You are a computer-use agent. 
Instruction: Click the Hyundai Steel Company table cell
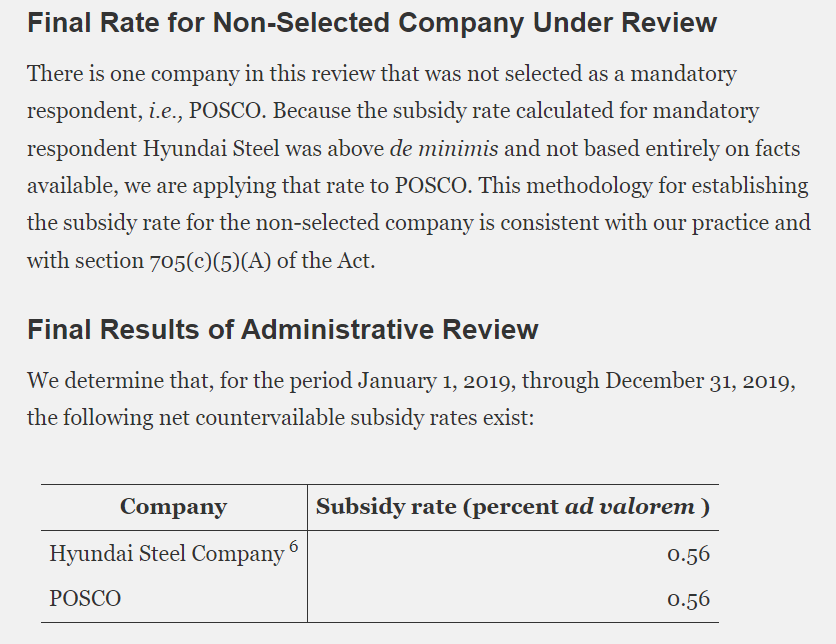(166, 554)
